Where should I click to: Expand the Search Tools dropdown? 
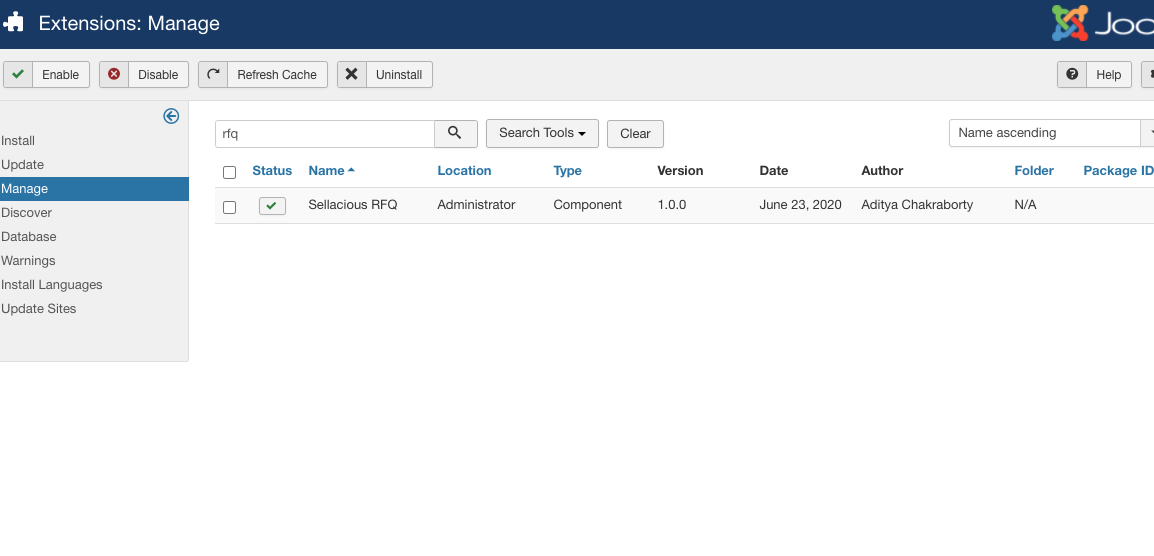[x=542, y=133]
